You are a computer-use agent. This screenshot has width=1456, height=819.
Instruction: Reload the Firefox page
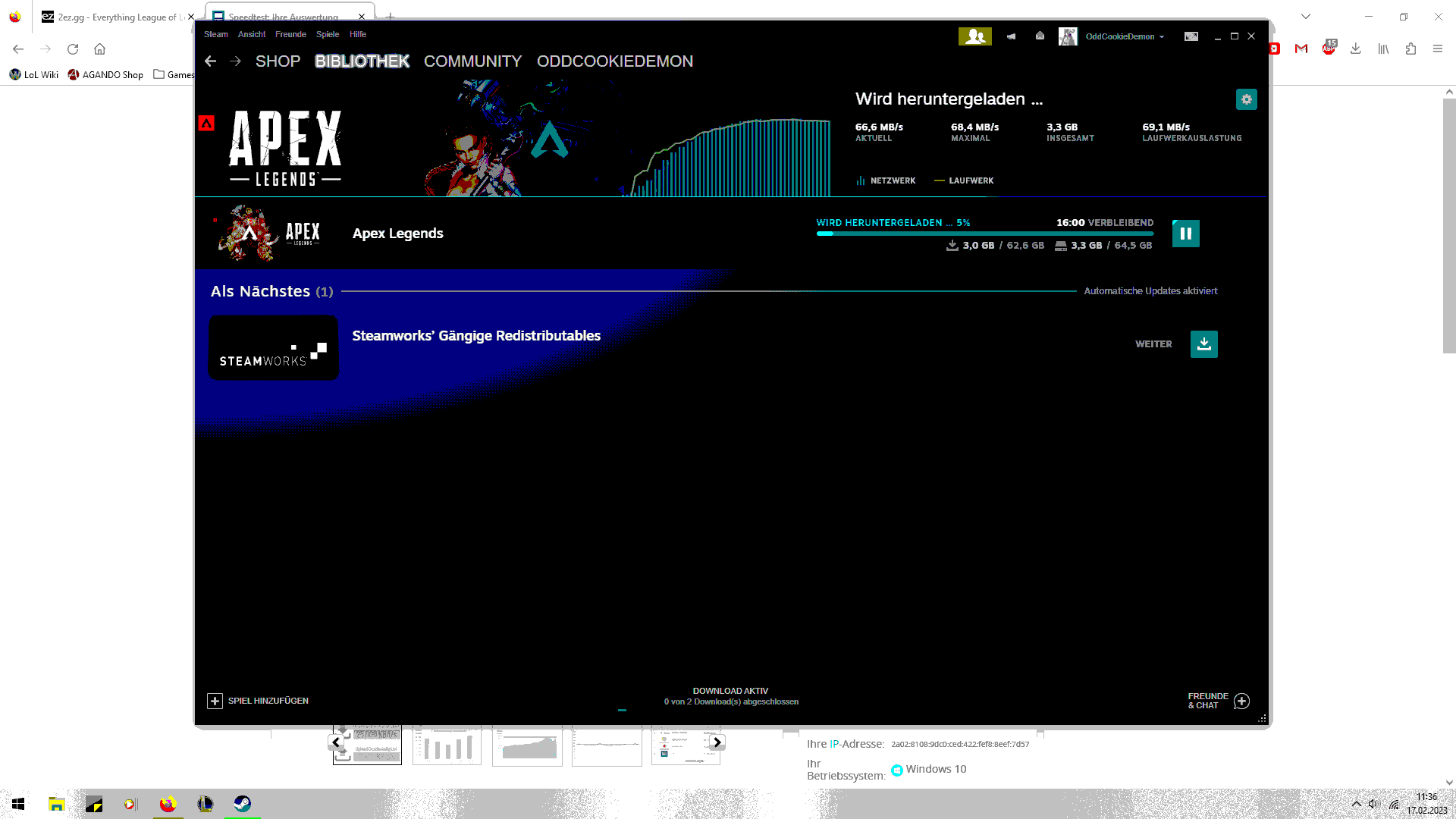[x=73, y=49]
